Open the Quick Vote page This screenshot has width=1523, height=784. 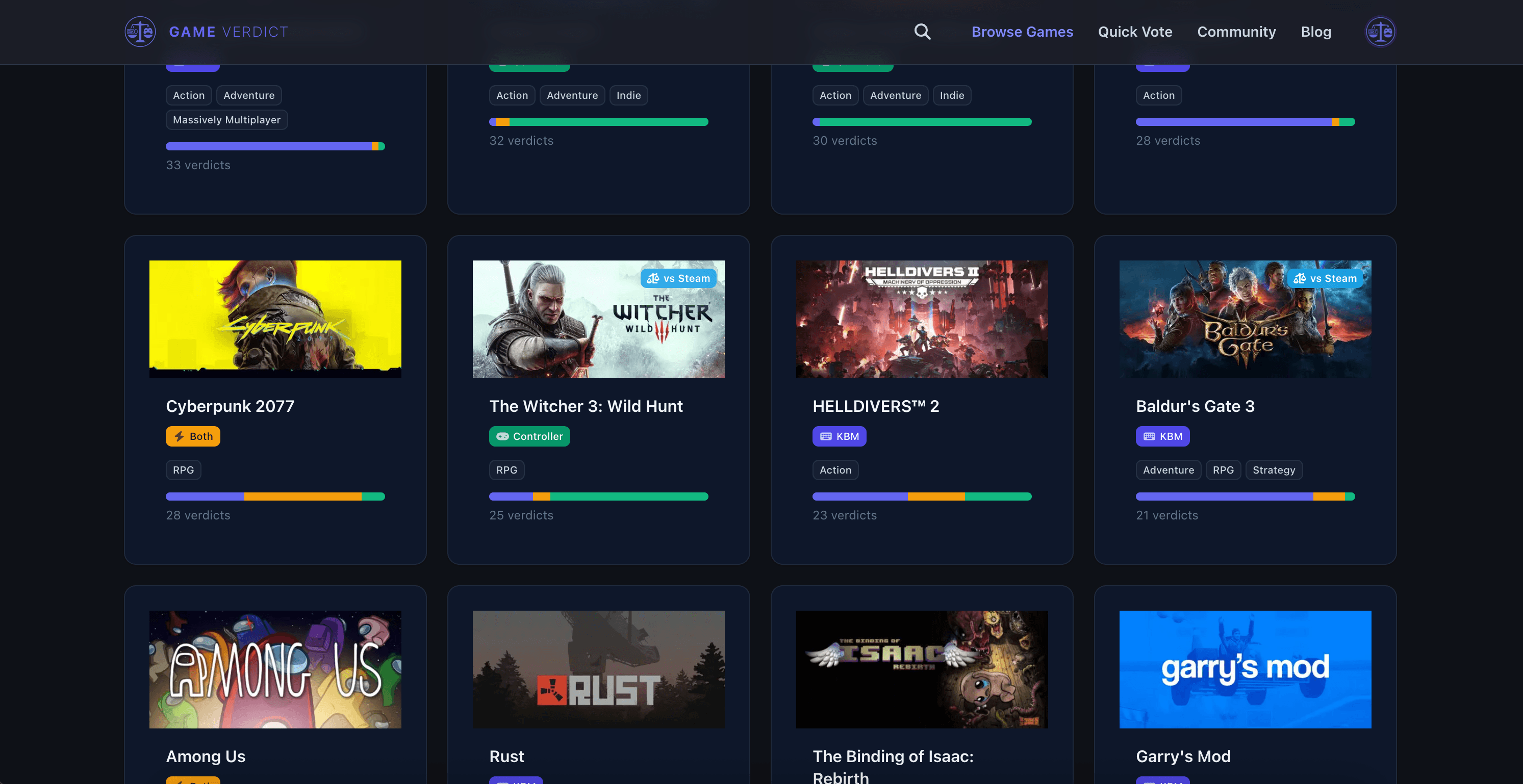pyautogui.click(x=1135, y=32)
